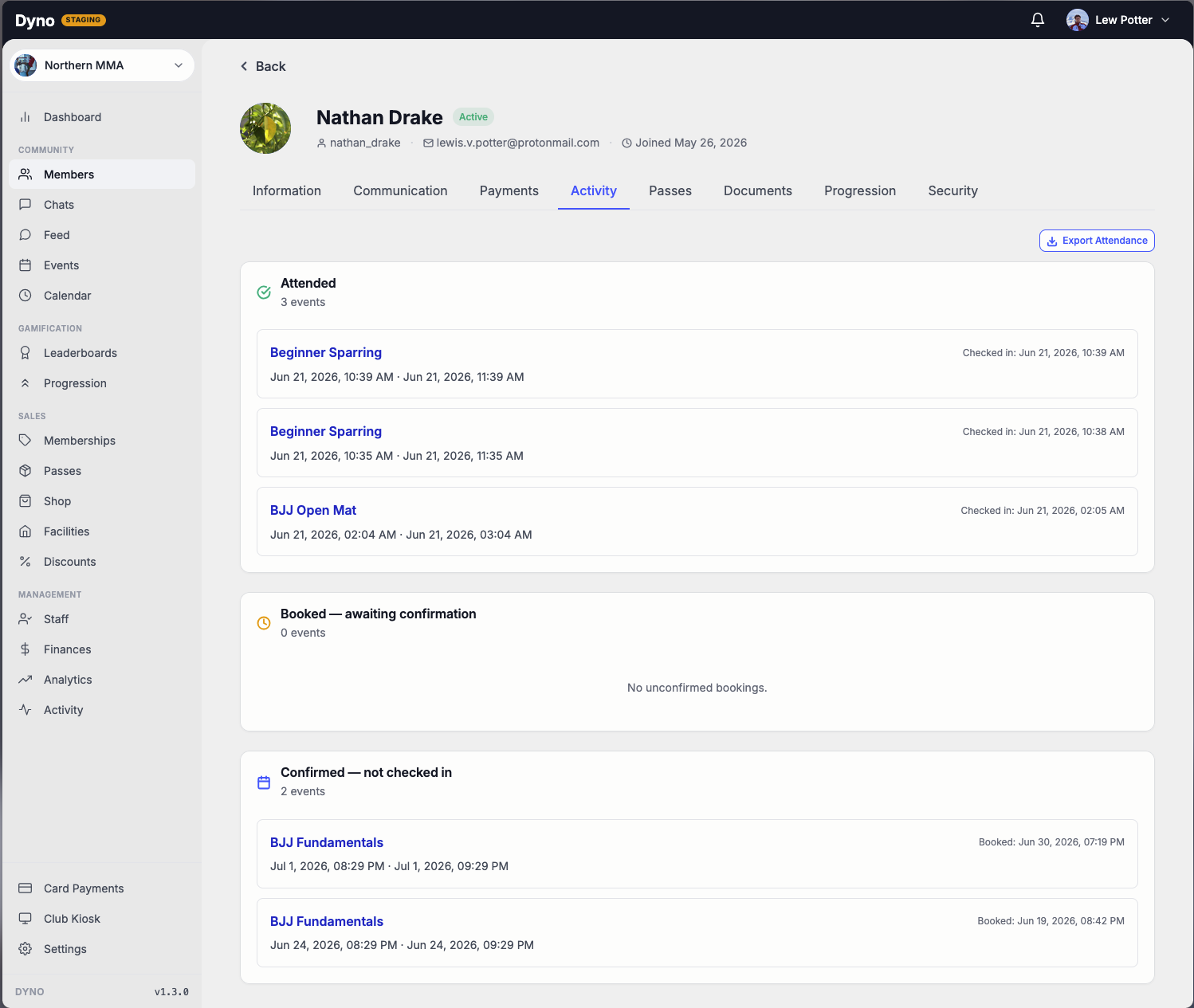1194x1008 pixels.
Task: Click 'Booked: Jun 30, 2026, 07:19 PM' text
Action: (1051, 842)
